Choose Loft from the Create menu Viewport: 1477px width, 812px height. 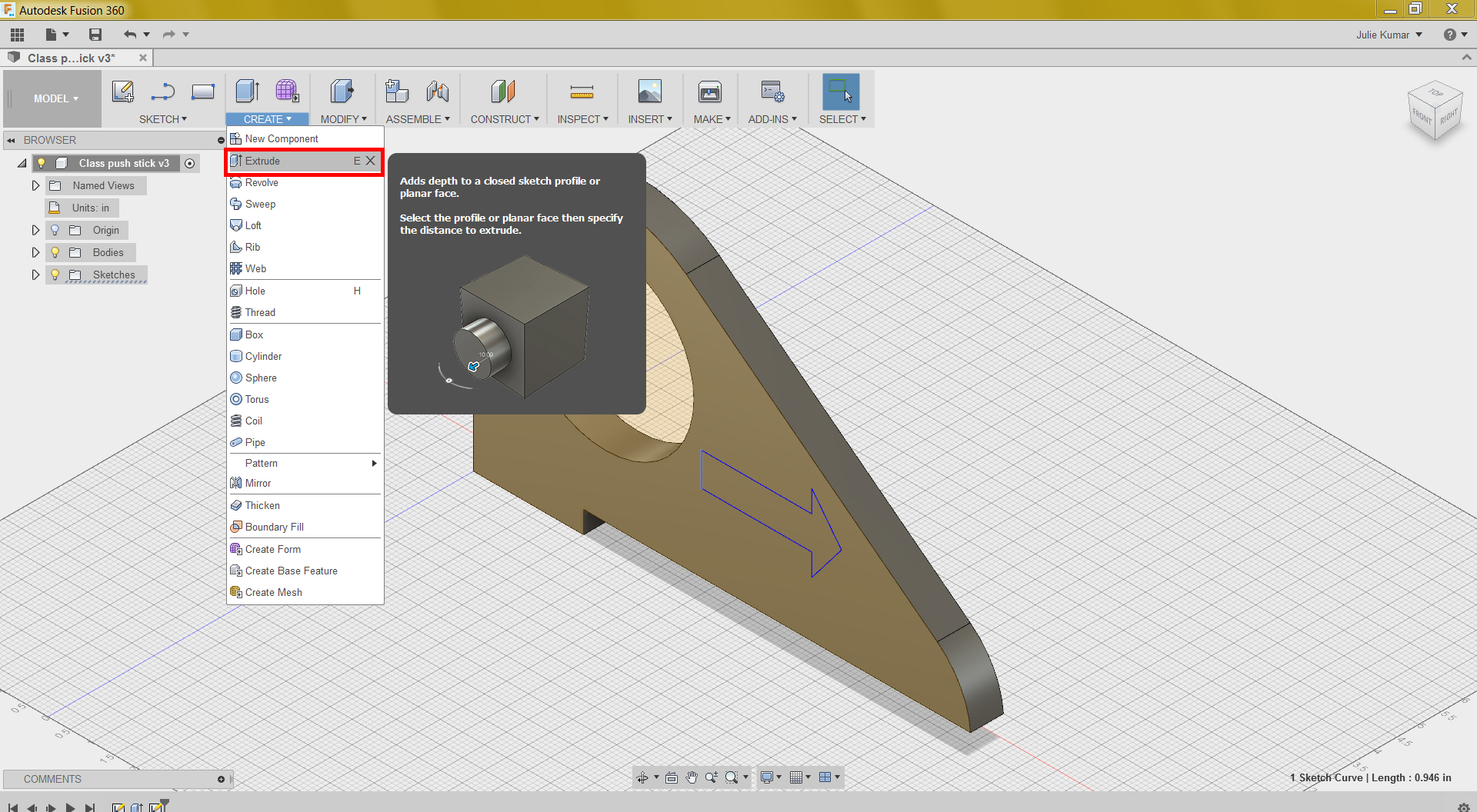click(305, 225)
